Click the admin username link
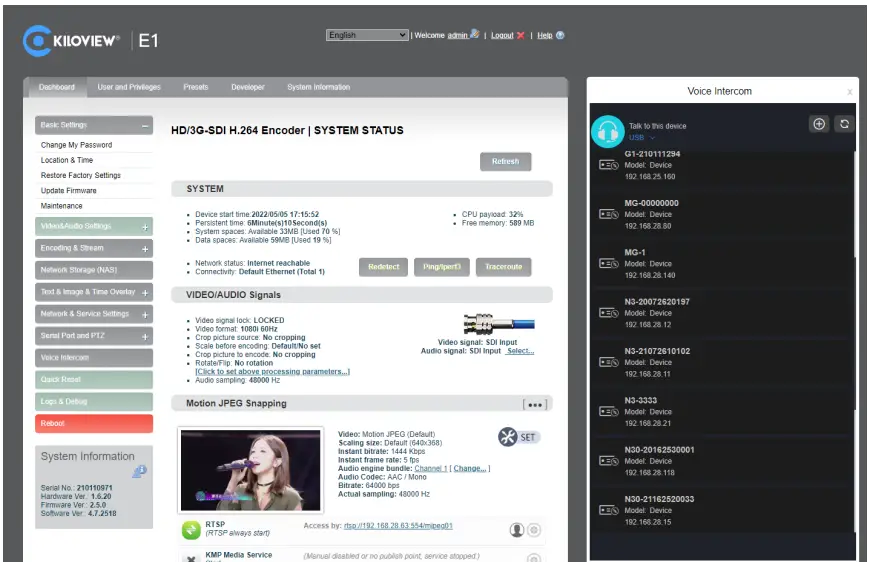 pyautogui.click(x=457, y=35)
